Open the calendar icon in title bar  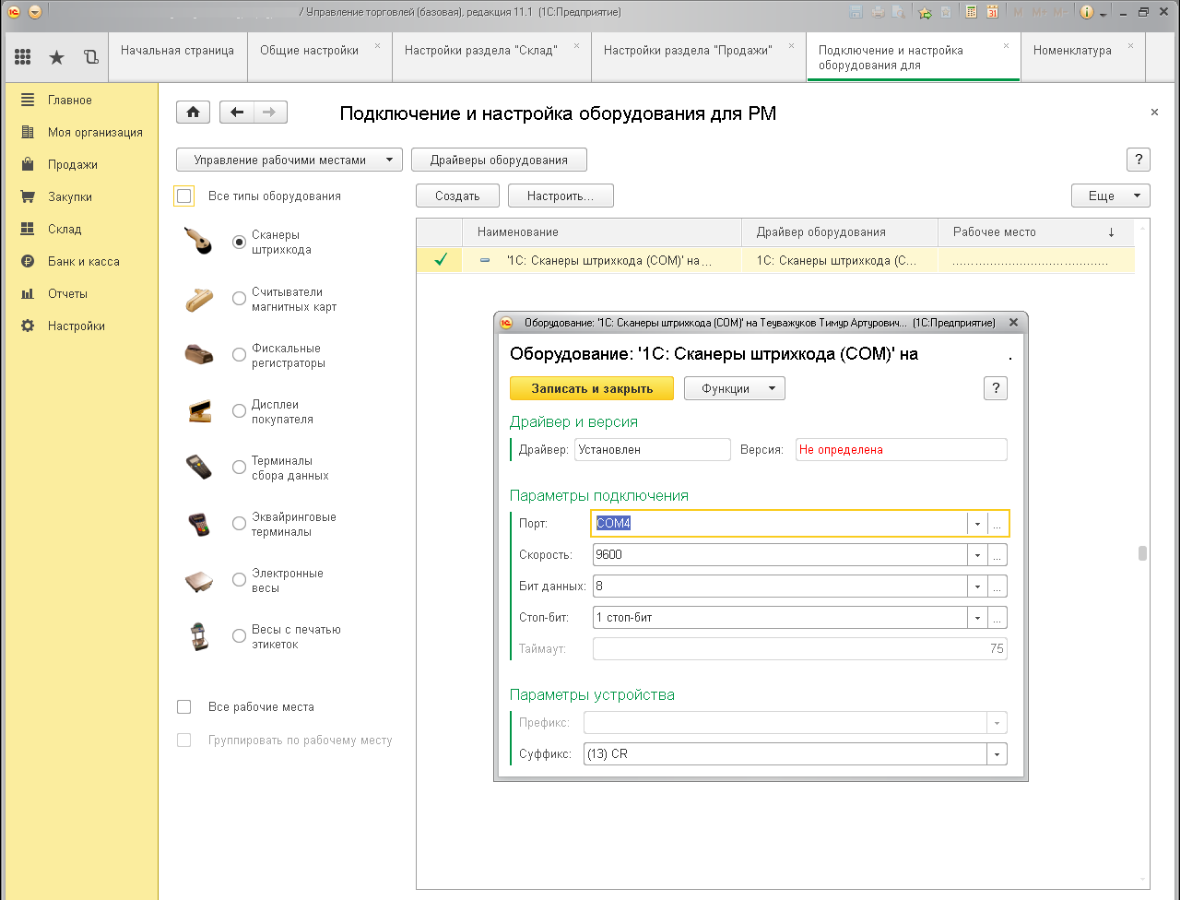(x=993, y=12)
